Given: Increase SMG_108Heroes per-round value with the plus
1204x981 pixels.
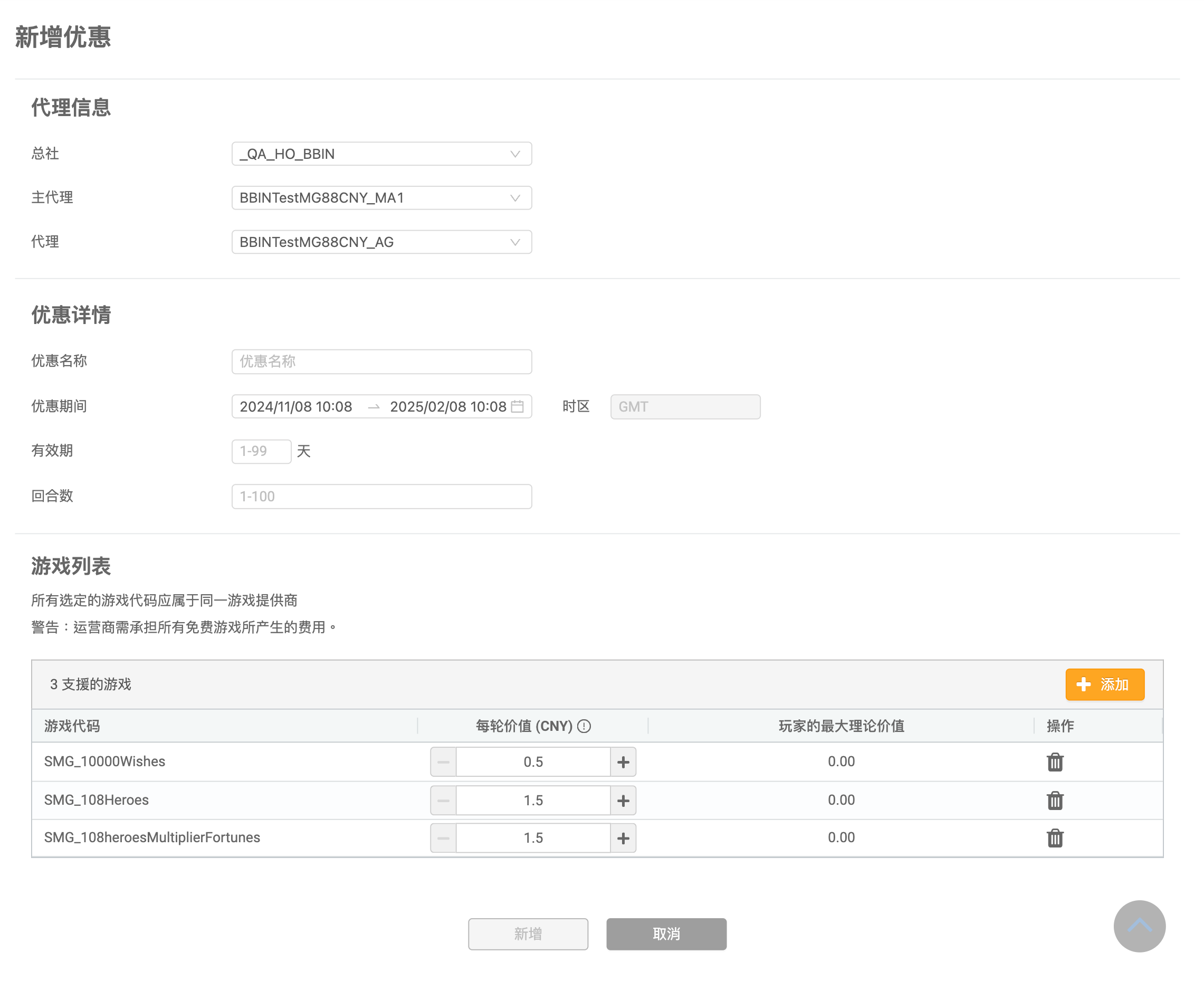Looking at the screenshot, I should click(x=623, y=800).
